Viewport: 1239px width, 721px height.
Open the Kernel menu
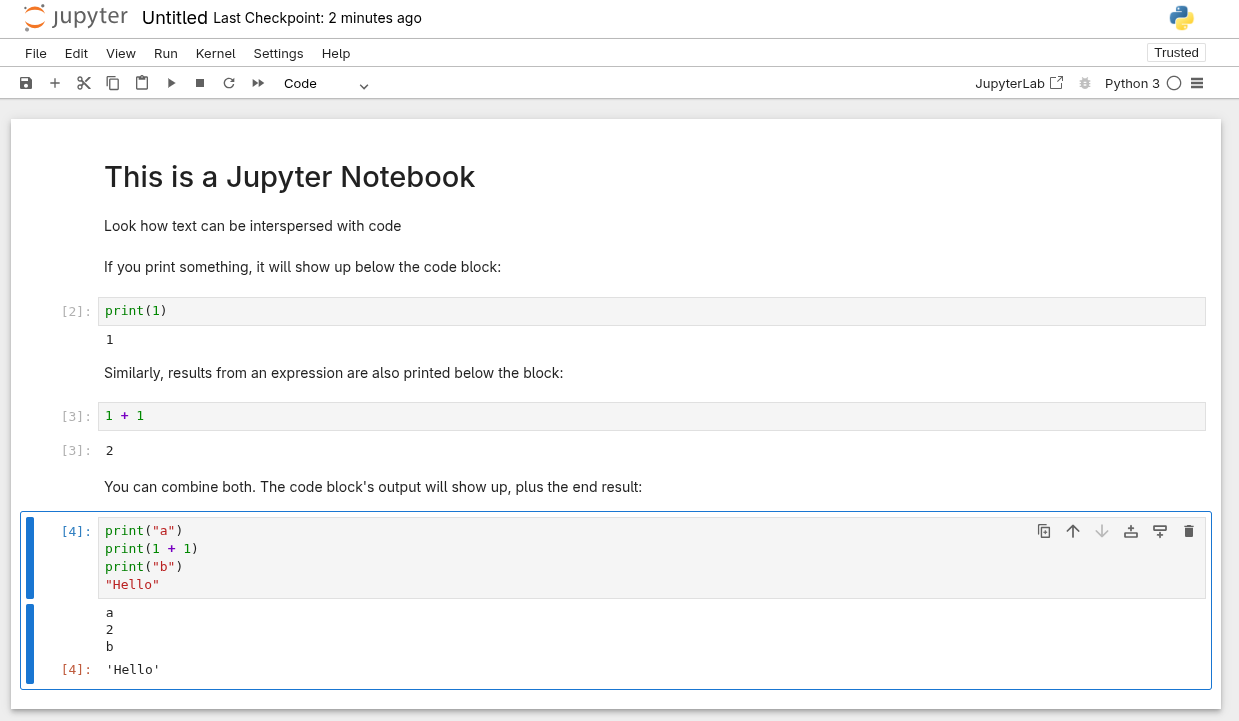point(215,53)
